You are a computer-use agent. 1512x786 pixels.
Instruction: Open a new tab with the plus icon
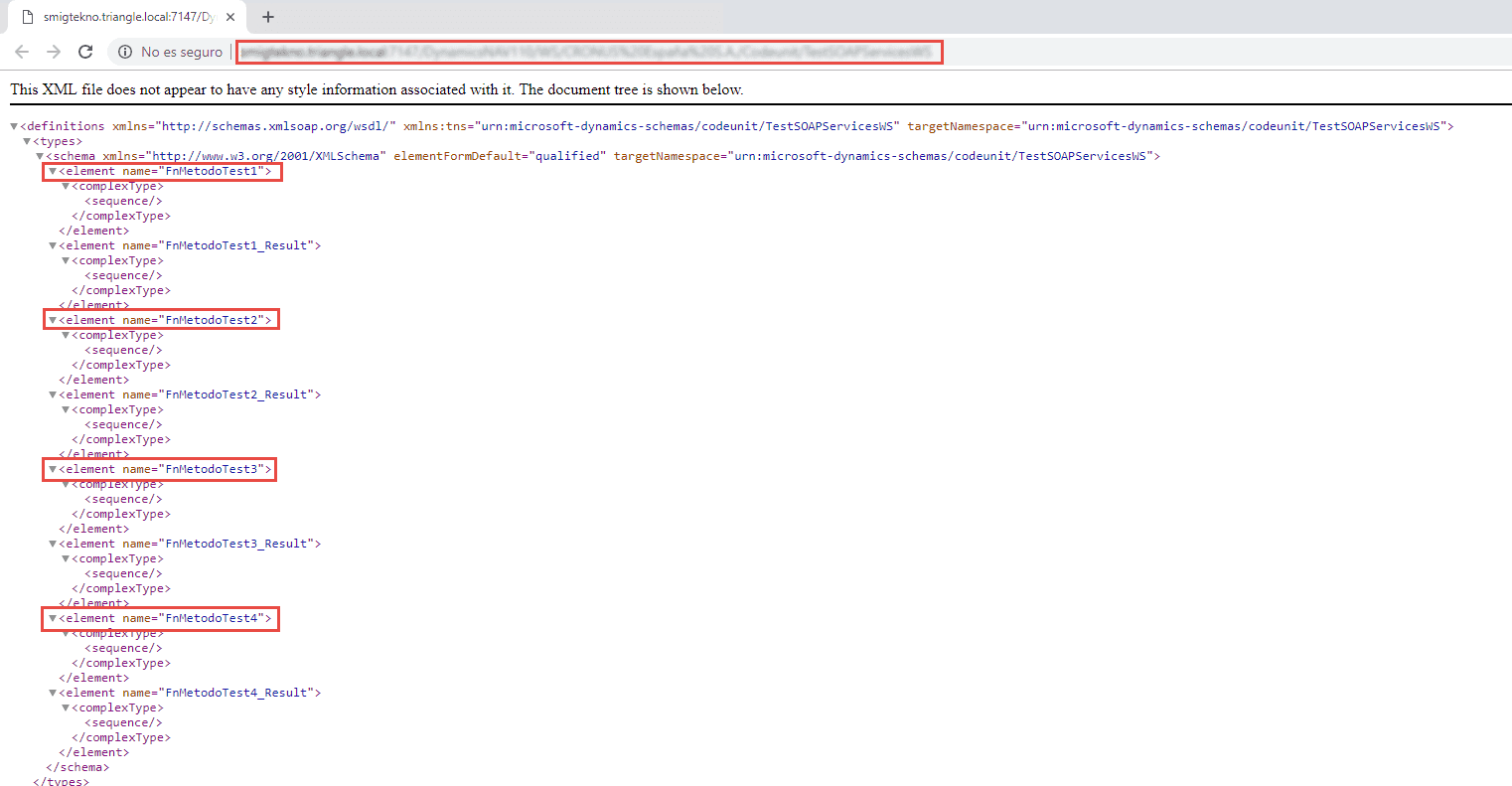268,17
